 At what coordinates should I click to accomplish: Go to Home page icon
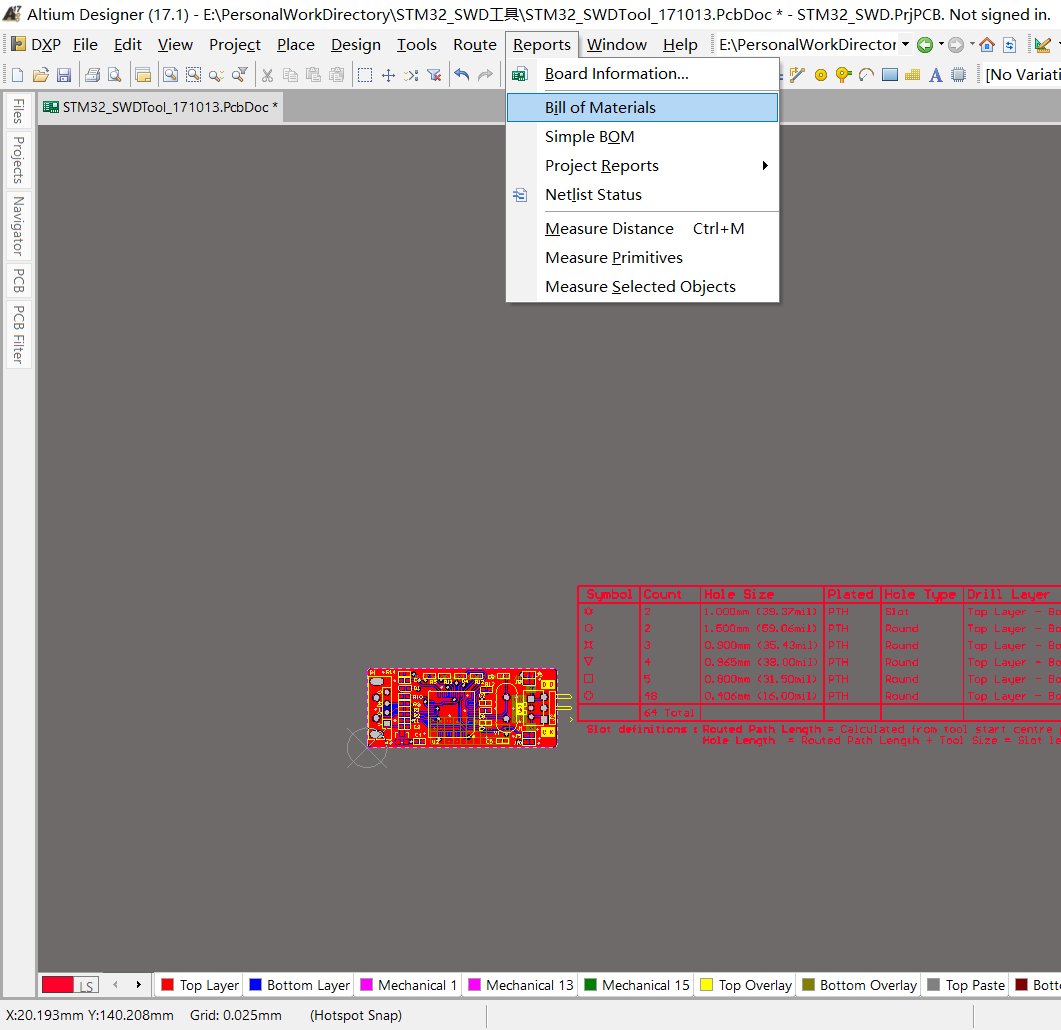click(987, 45)
